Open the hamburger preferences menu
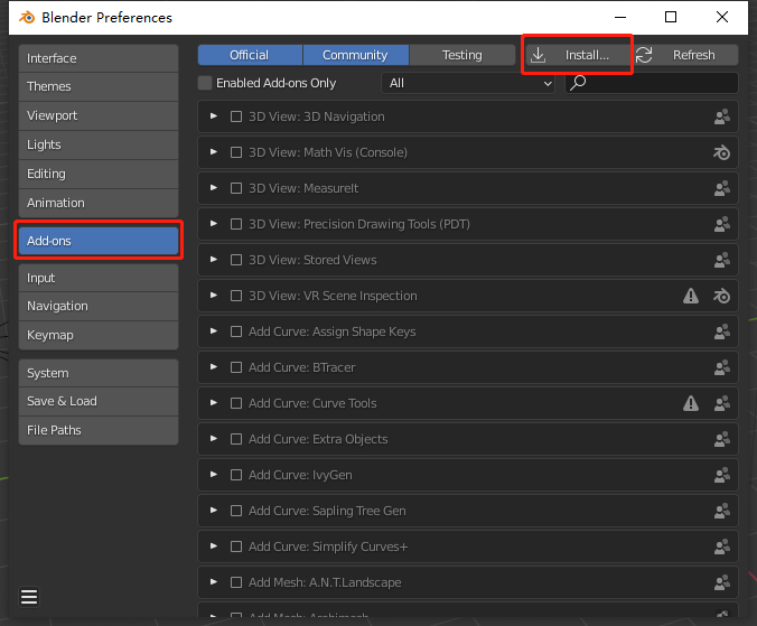The height and width of the screenshot is (626, 757). click(29, 597)
